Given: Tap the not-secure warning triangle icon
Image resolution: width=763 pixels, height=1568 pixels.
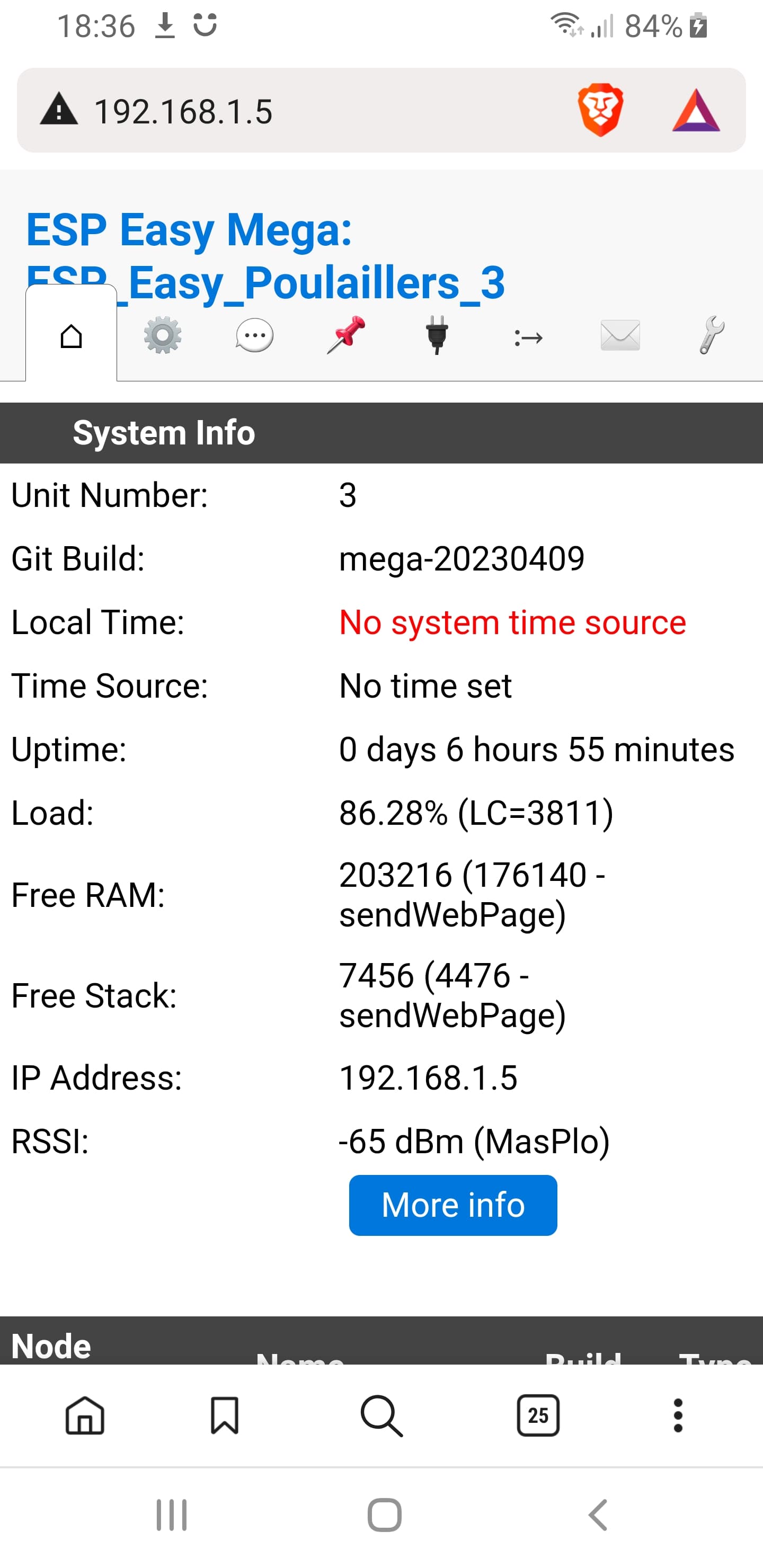Looking at the screenshot, I should click(x=58, y=110).
